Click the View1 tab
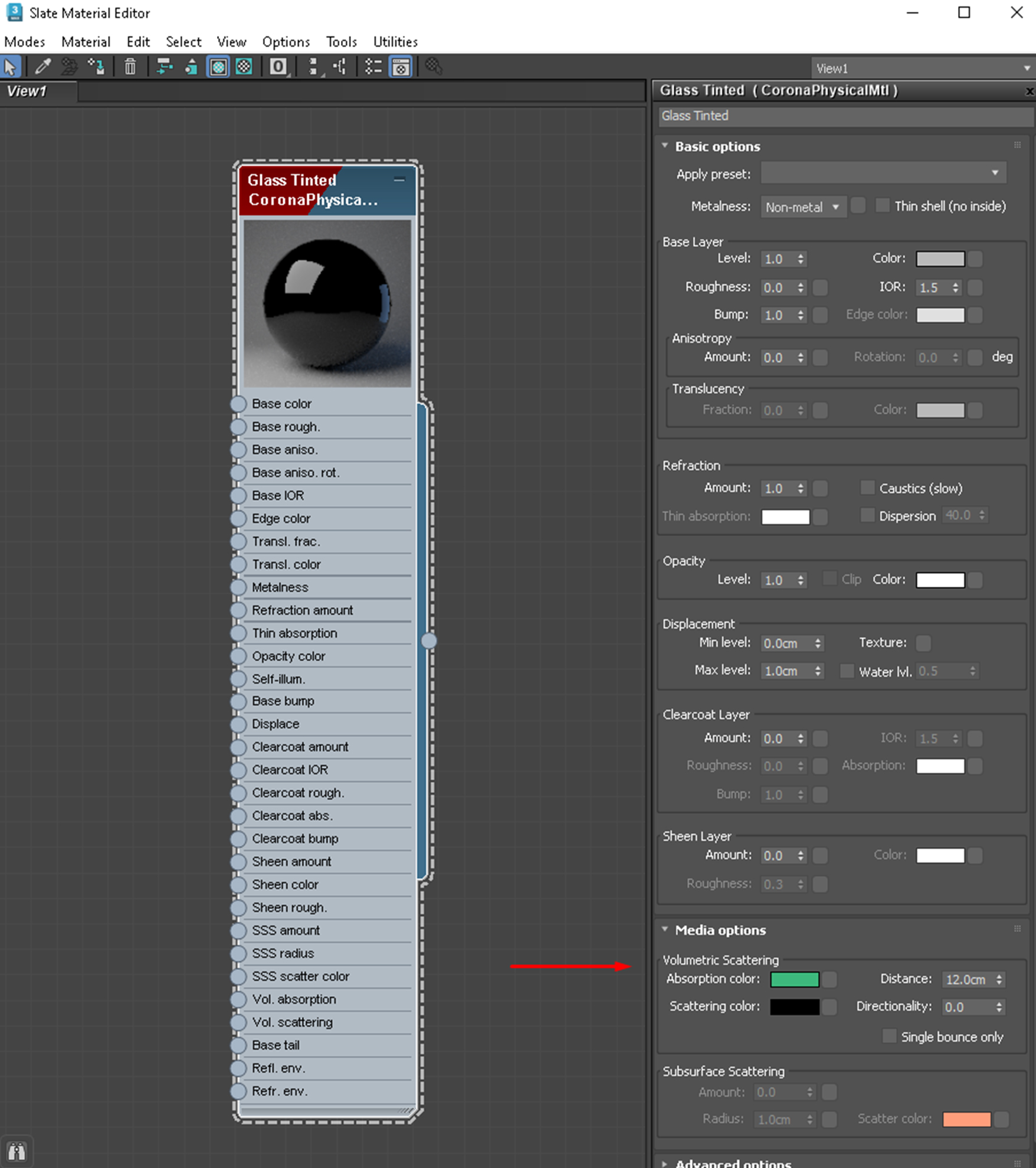 (28, 91)
